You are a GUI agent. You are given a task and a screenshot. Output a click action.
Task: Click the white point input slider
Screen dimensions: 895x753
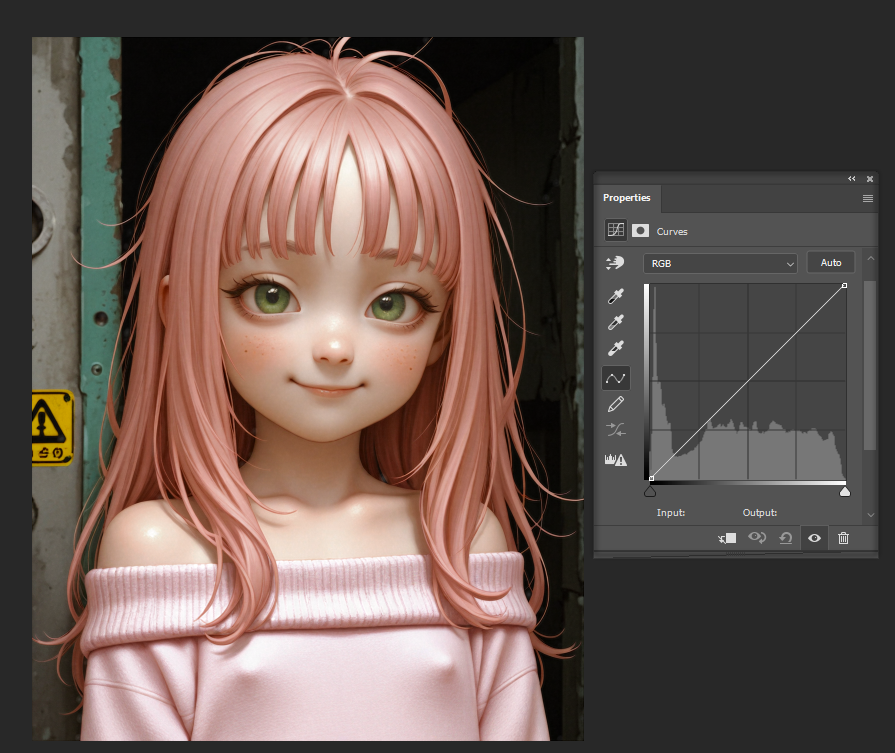pos(845,492)
